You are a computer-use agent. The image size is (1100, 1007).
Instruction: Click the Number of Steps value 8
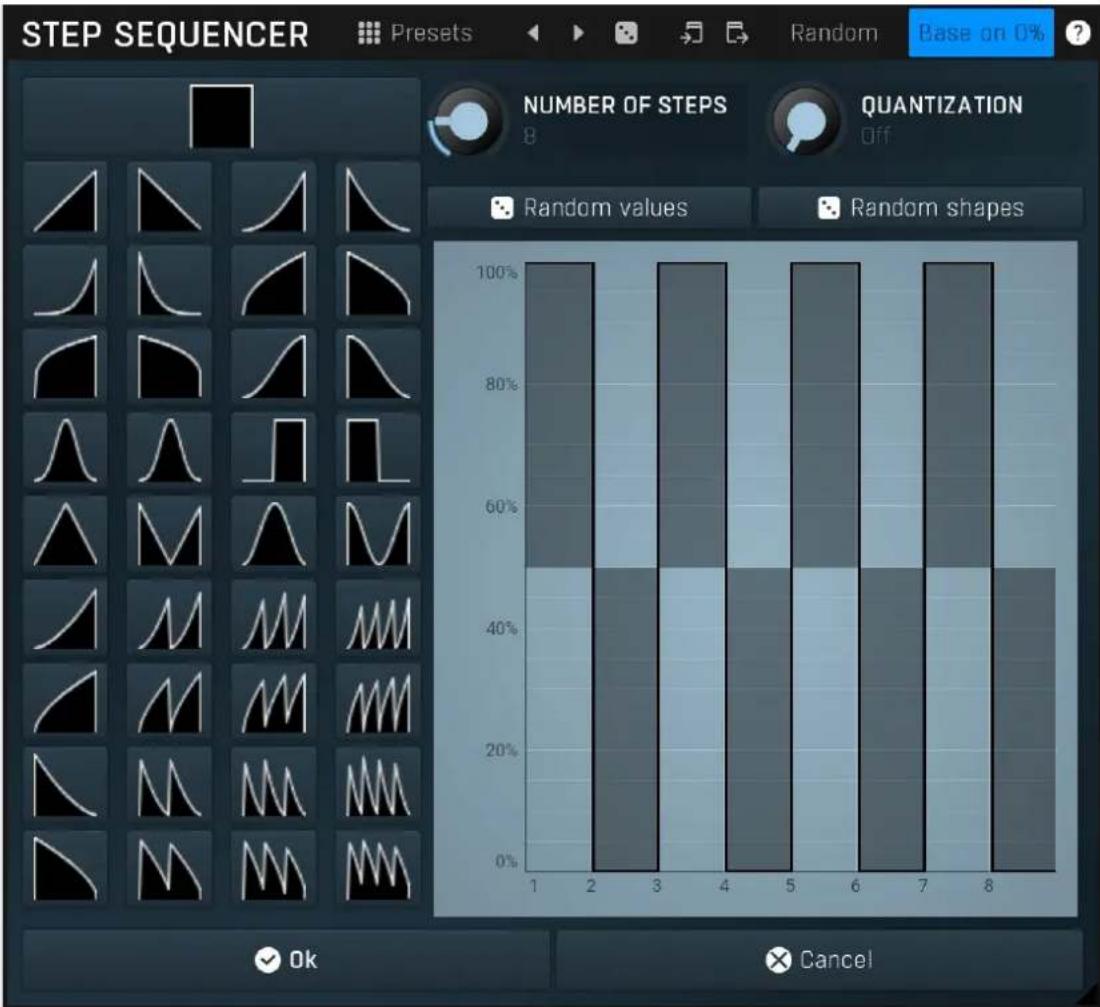[x=530, y=135]
